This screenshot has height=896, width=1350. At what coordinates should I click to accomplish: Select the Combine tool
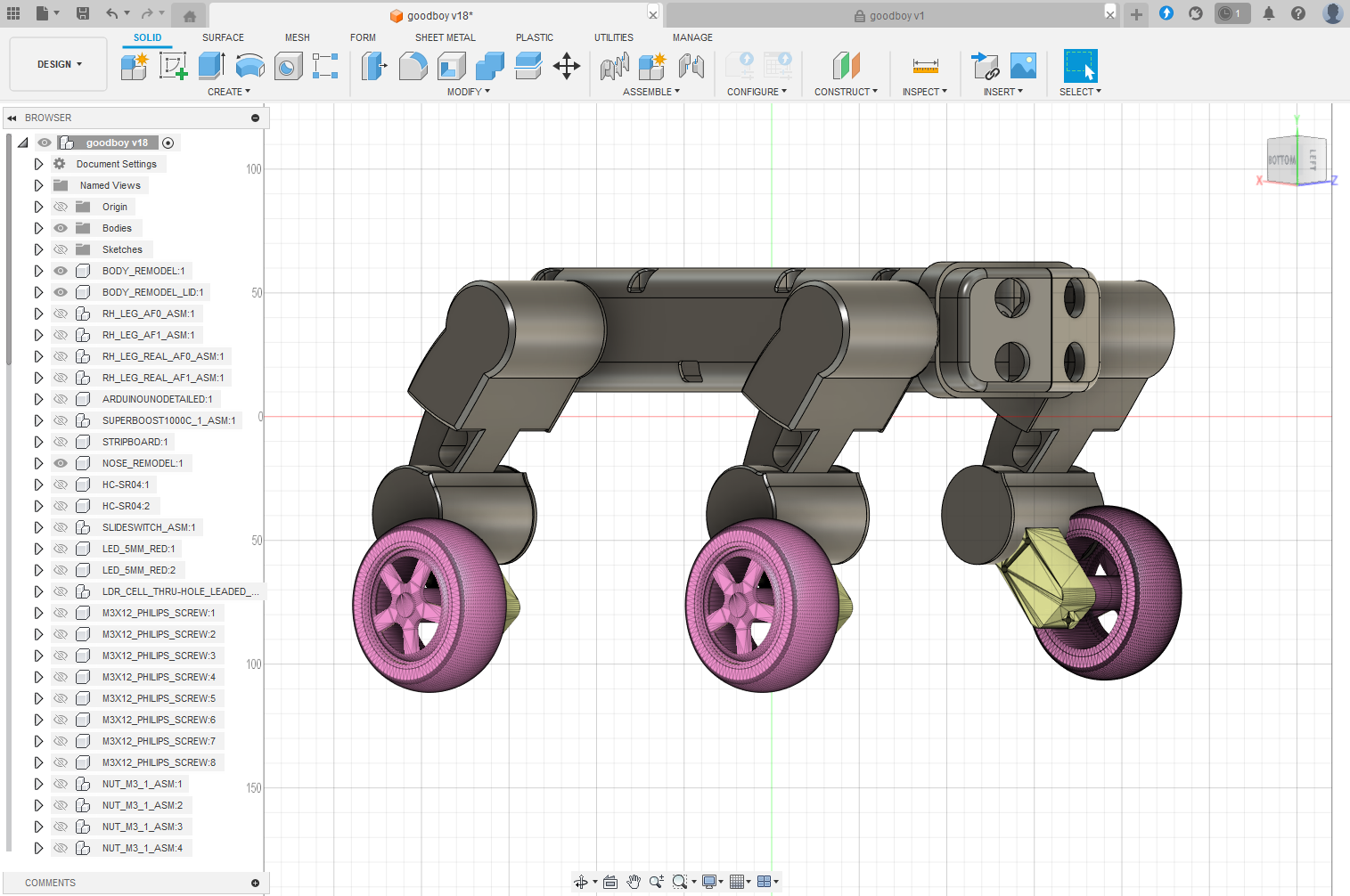coord(489,66)
